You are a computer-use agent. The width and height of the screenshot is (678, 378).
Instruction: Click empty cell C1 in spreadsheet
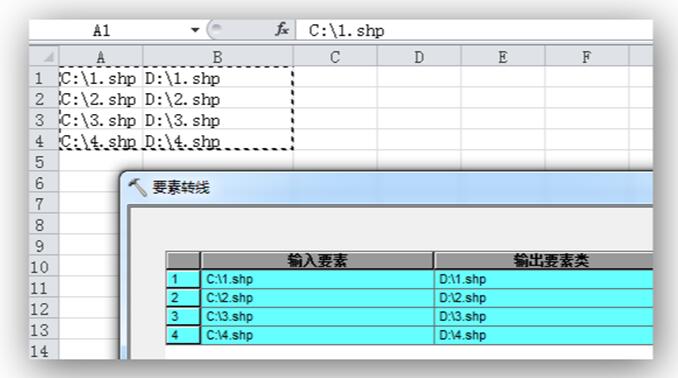tap(335, 78)
